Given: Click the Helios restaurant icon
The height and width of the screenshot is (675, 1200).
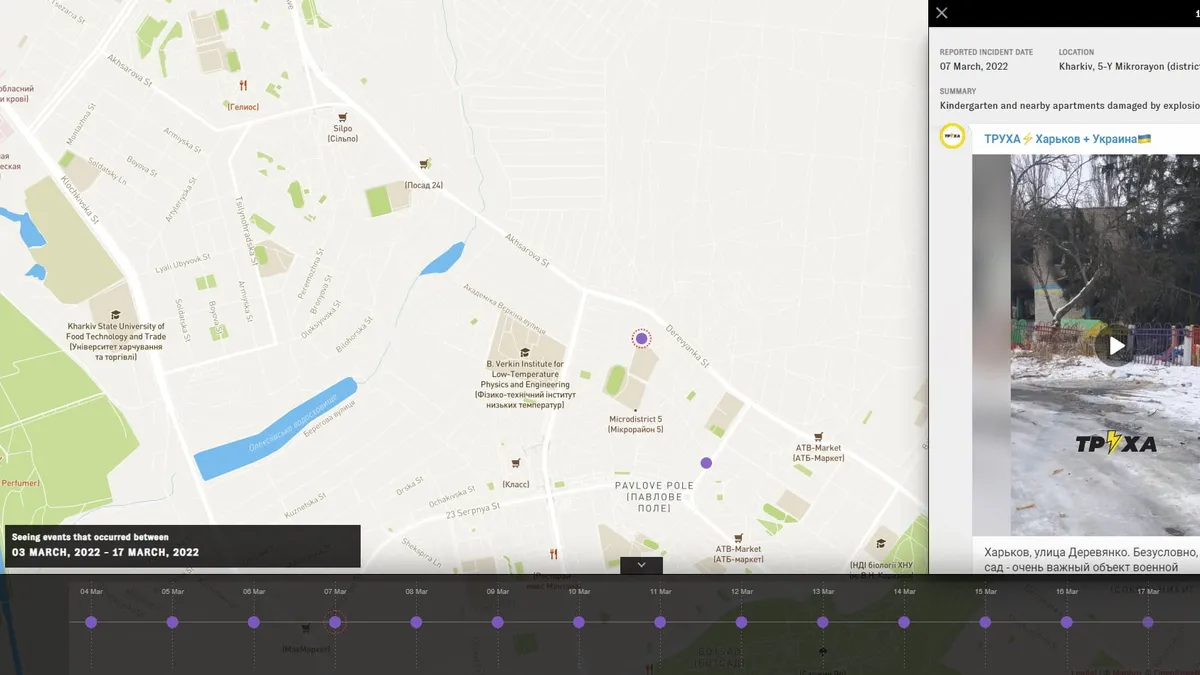Looking at the screenshot, I should tap(243, 86).
